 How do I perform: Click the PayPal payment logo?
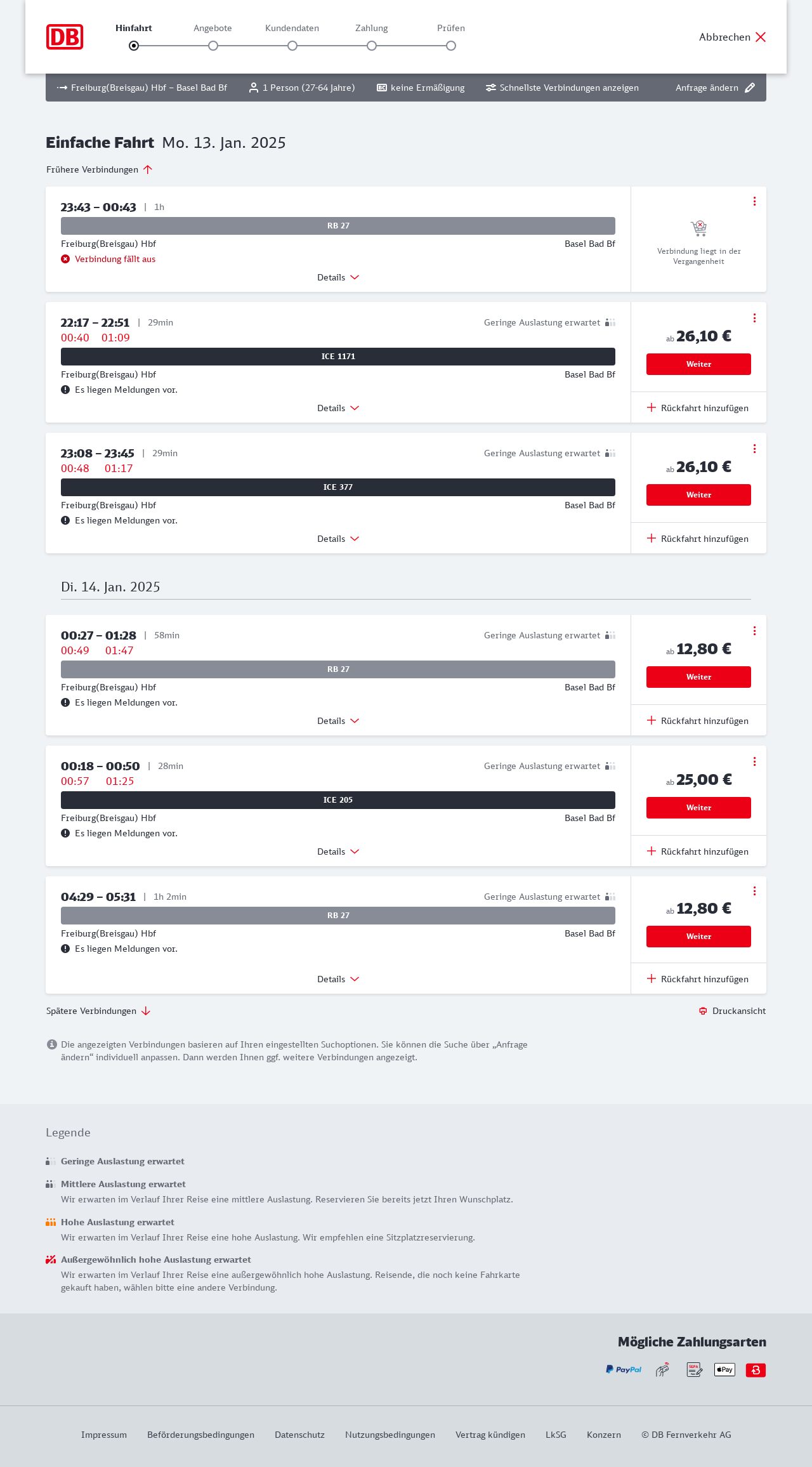[x=624, y=1370]
